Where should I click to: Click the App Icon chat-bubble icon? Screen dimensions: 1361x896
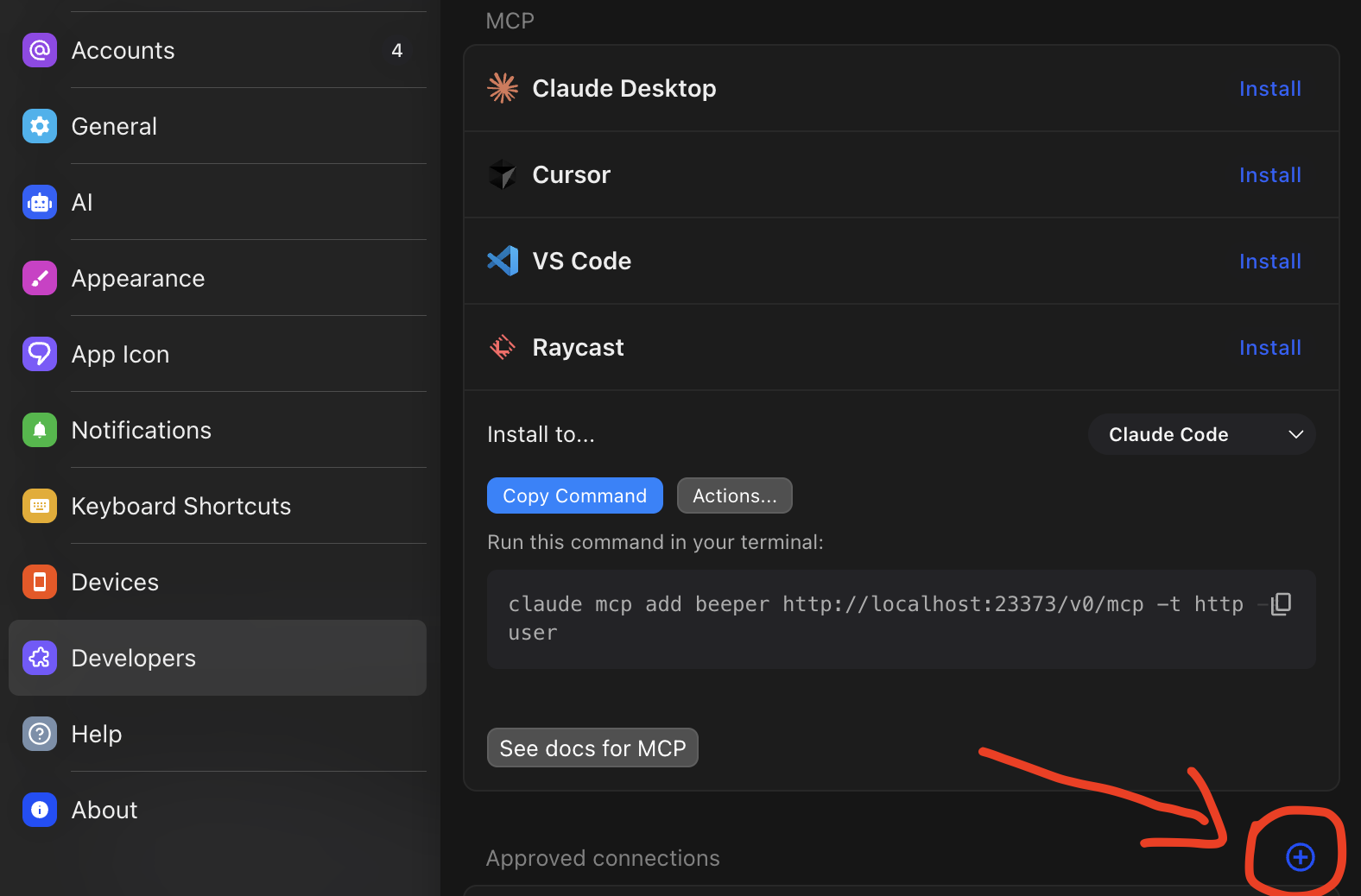click(x=40, y=354)
